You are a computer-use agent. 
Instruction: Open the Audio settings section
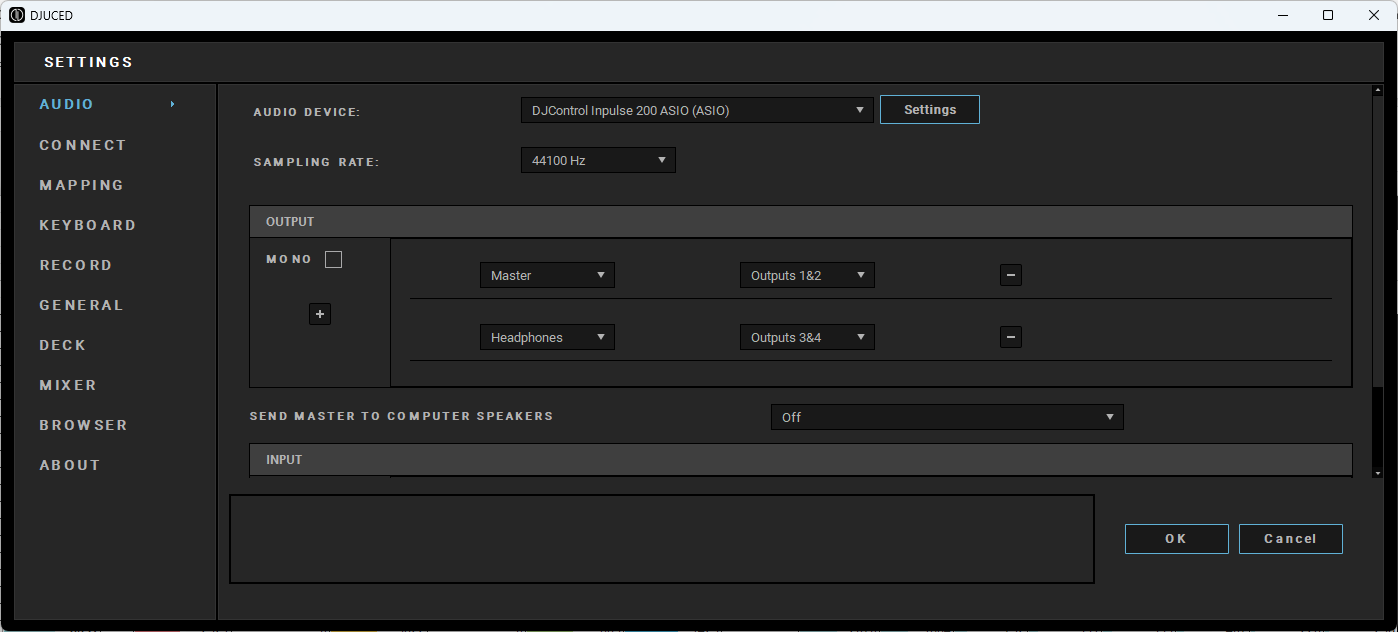[x=66, y=104]
